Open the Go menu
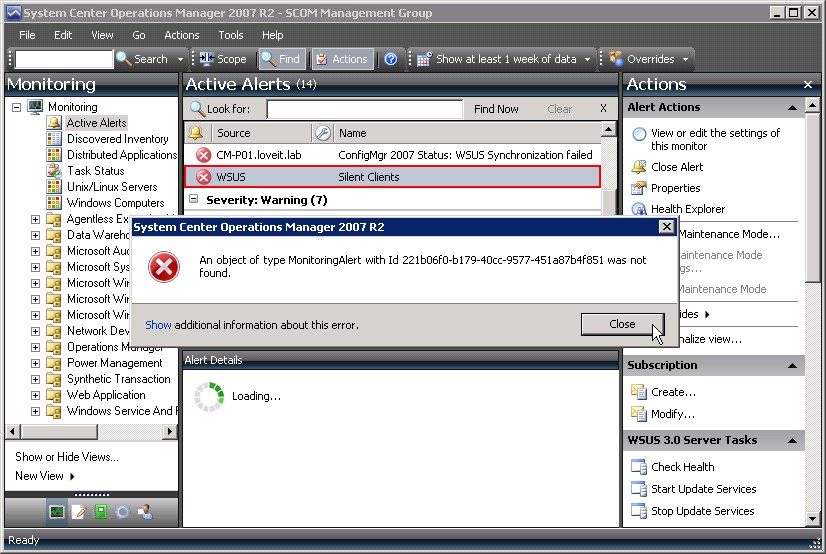Viewport: 826px width, 554px height. 139,35
